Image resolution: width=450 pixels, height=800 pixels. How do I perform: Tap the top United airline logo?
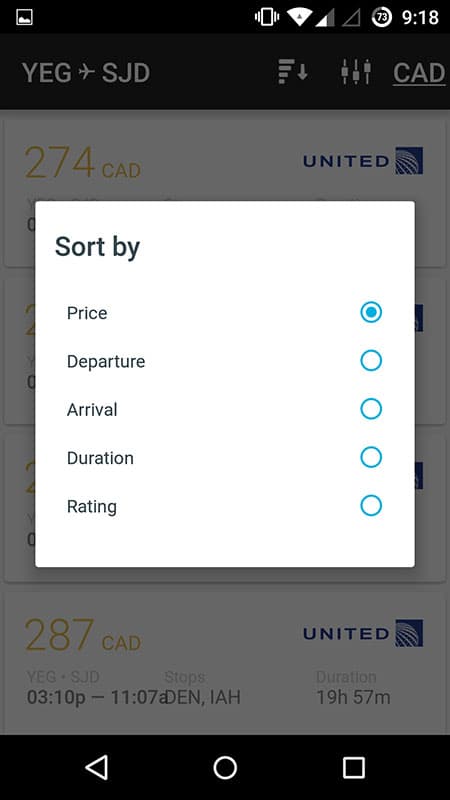pyautogui.click(x=362, y=161)
